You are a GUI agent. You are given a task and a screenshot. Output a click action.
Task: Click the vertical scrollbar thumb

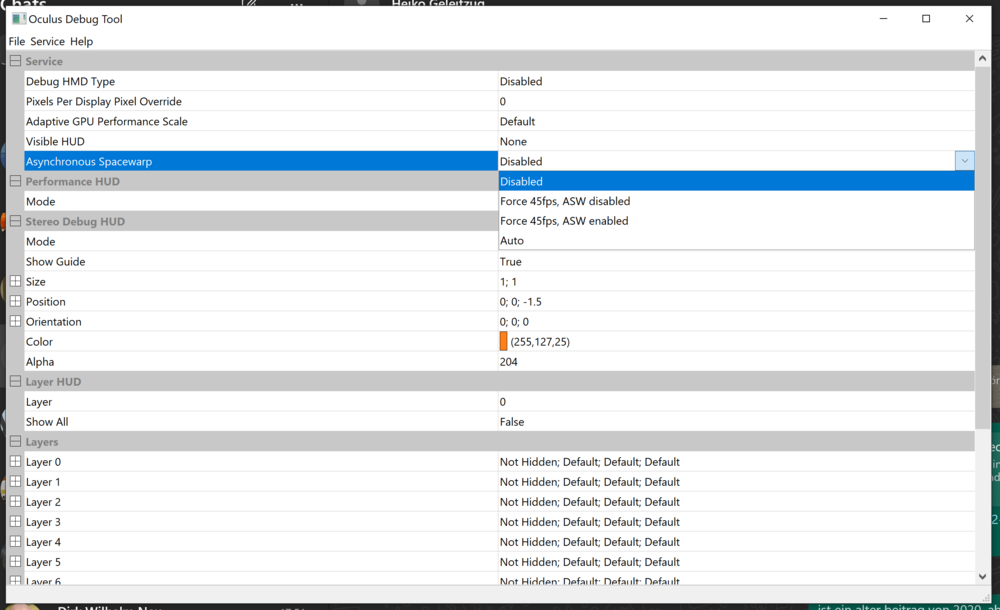982,248
